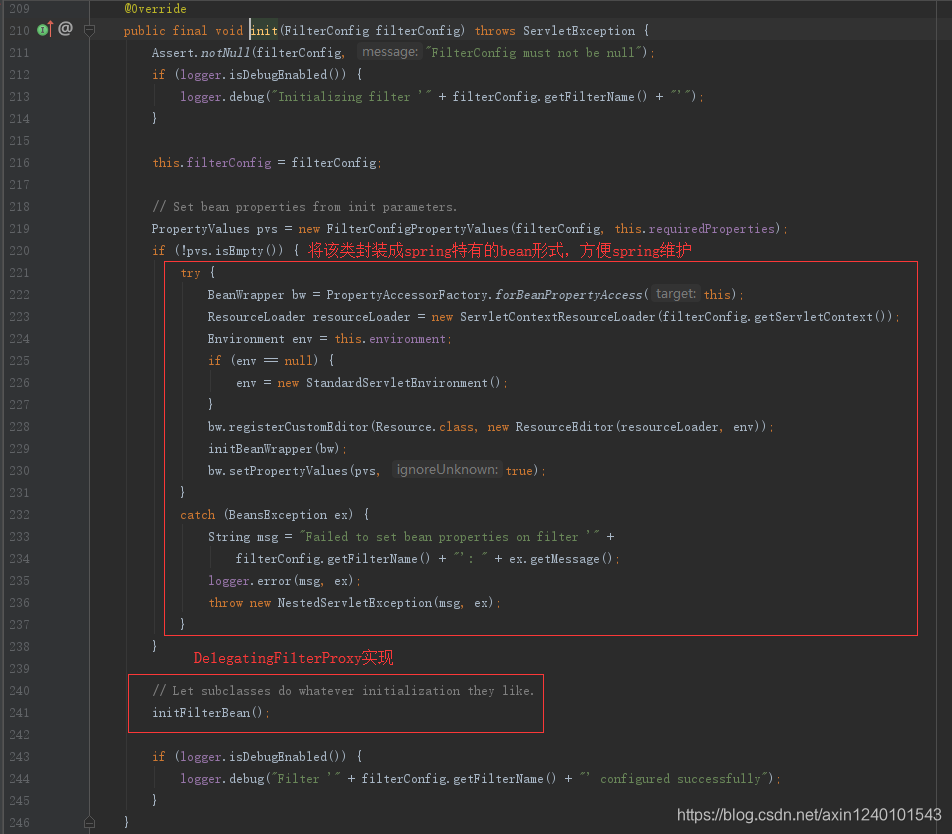
Task: Click initFilterBean() on line 241
Action: pos(207,713)
